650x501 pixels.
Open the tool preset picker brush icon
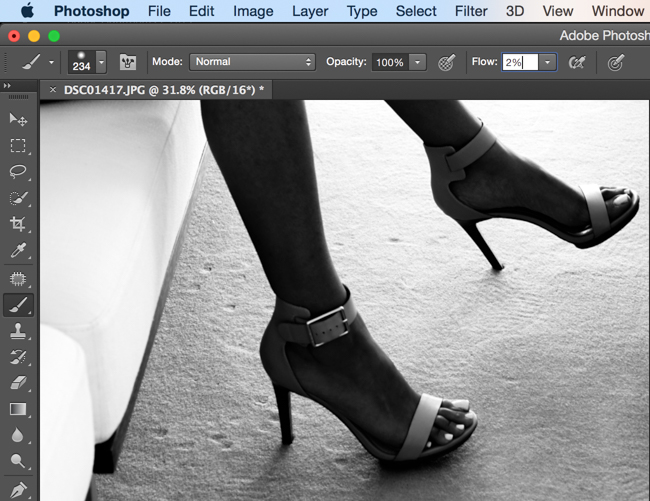pyautogui.click(x=32, y=62)
